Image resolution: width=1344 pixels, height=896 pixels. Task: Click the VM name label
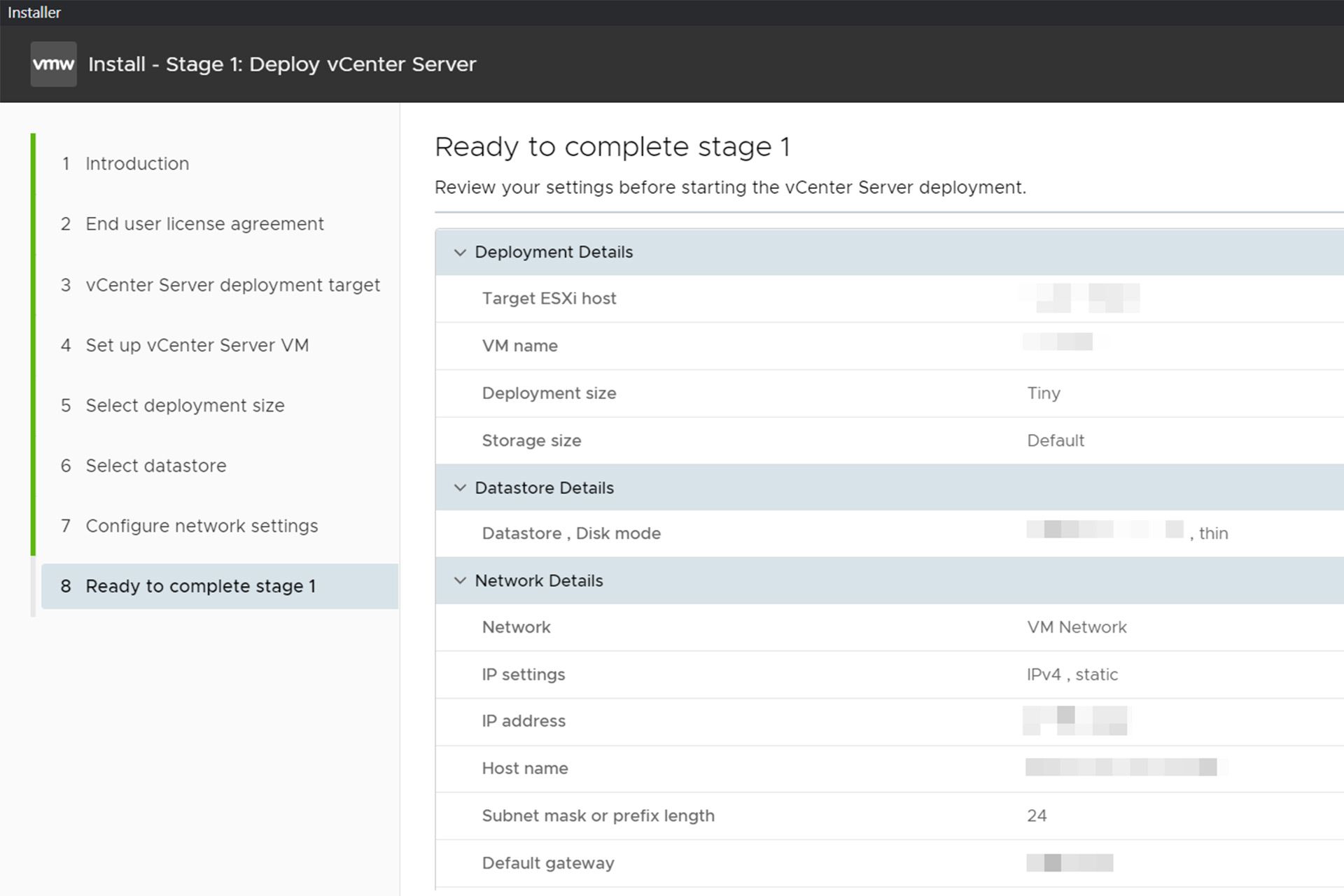[519, 346]
